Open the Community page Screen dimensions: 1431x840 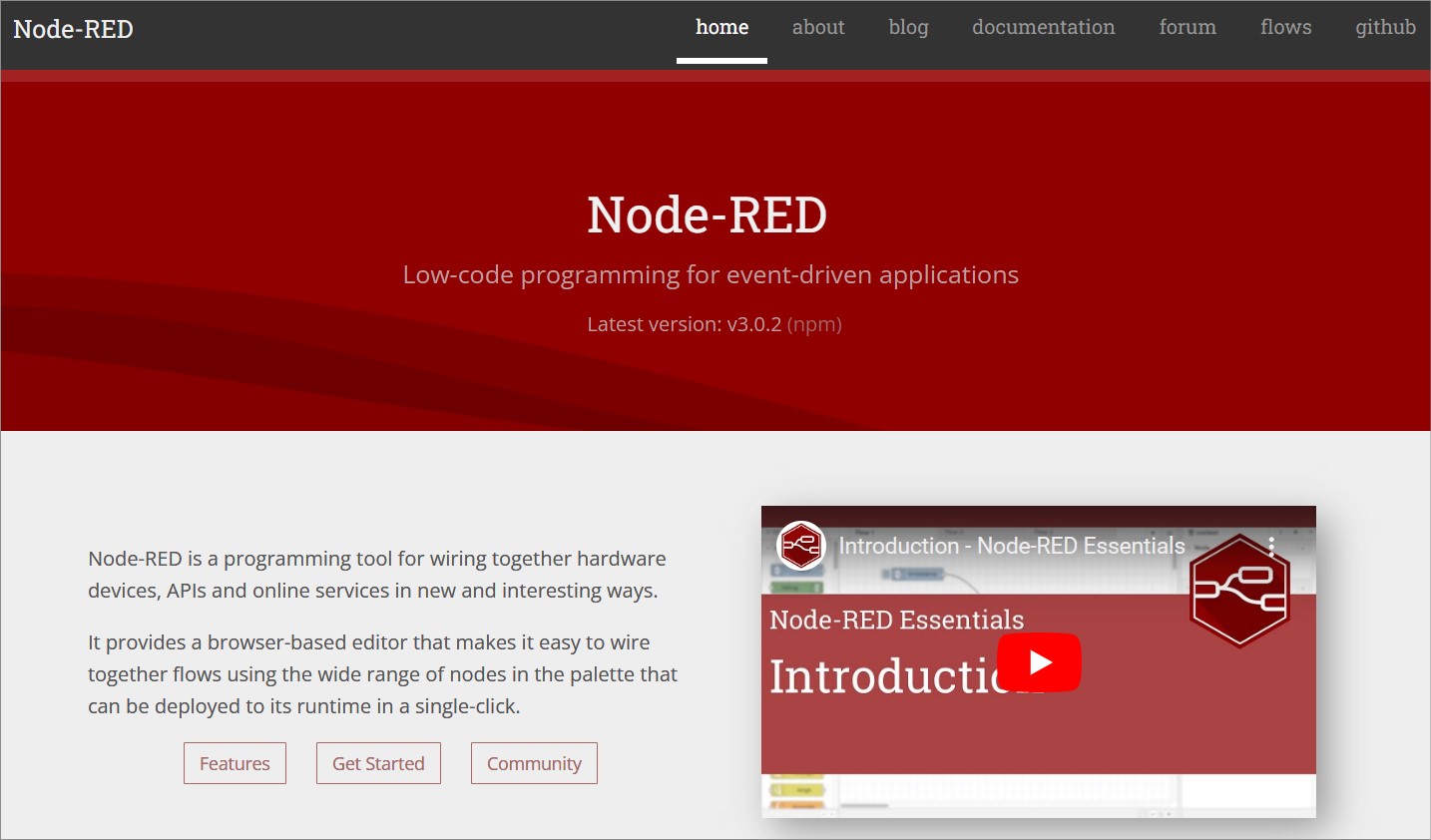[534, 762]
